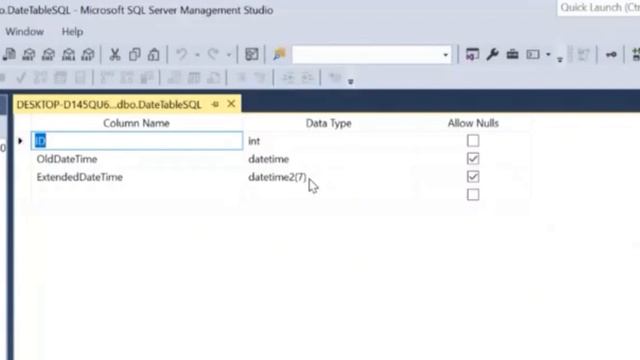Open the Window menu

pos(24,32)
